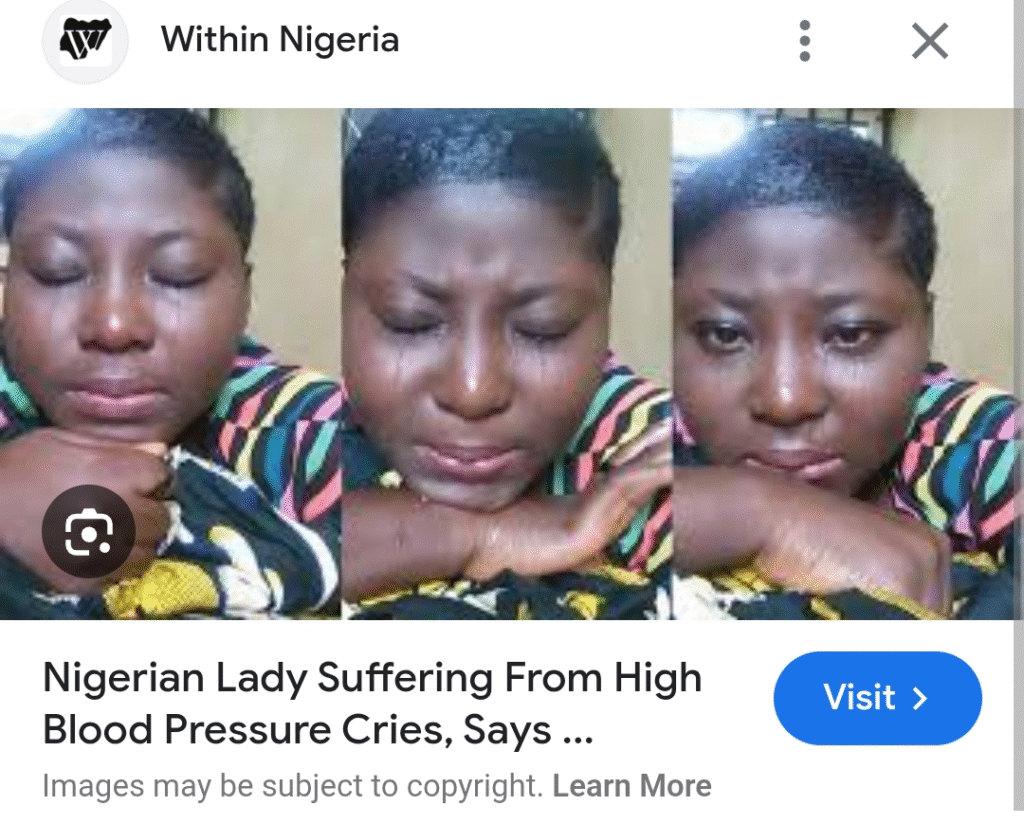Click the "Images may be subject to copyright" notice
The width and height of the screenshot is (1024, 824).
tap(293, 786)
